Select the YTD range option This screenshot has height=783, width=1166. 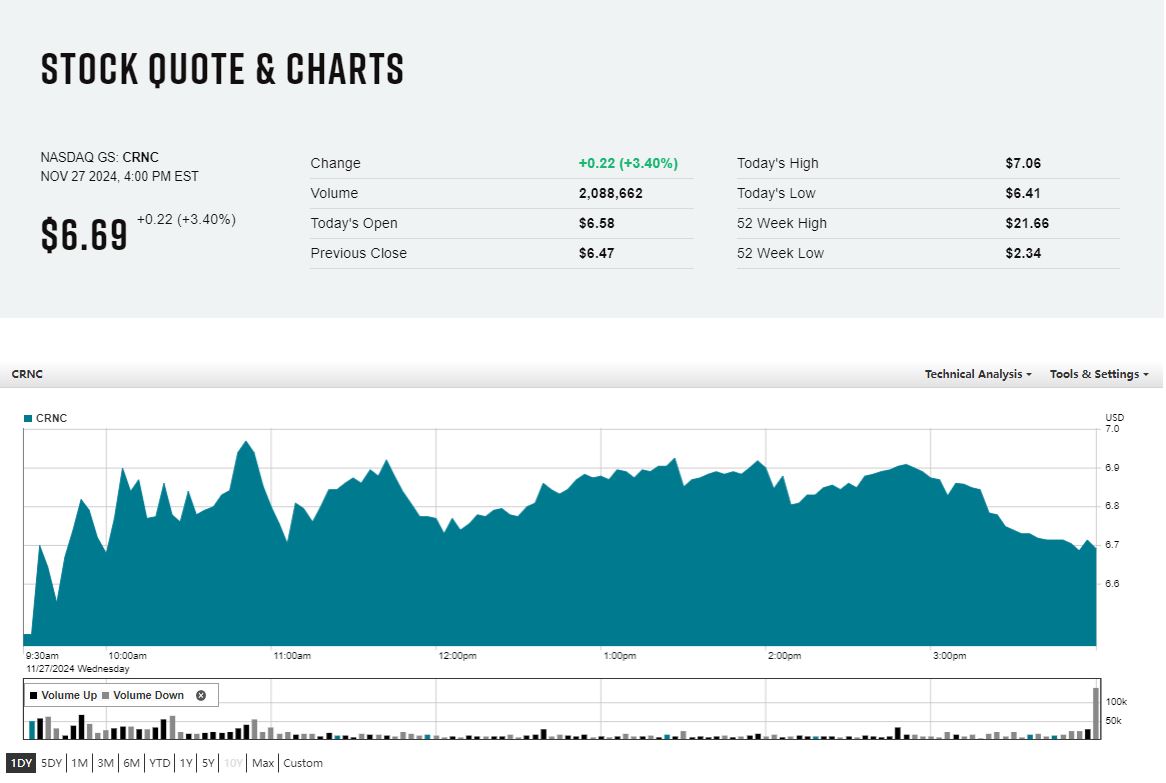(x=160, y=763)
